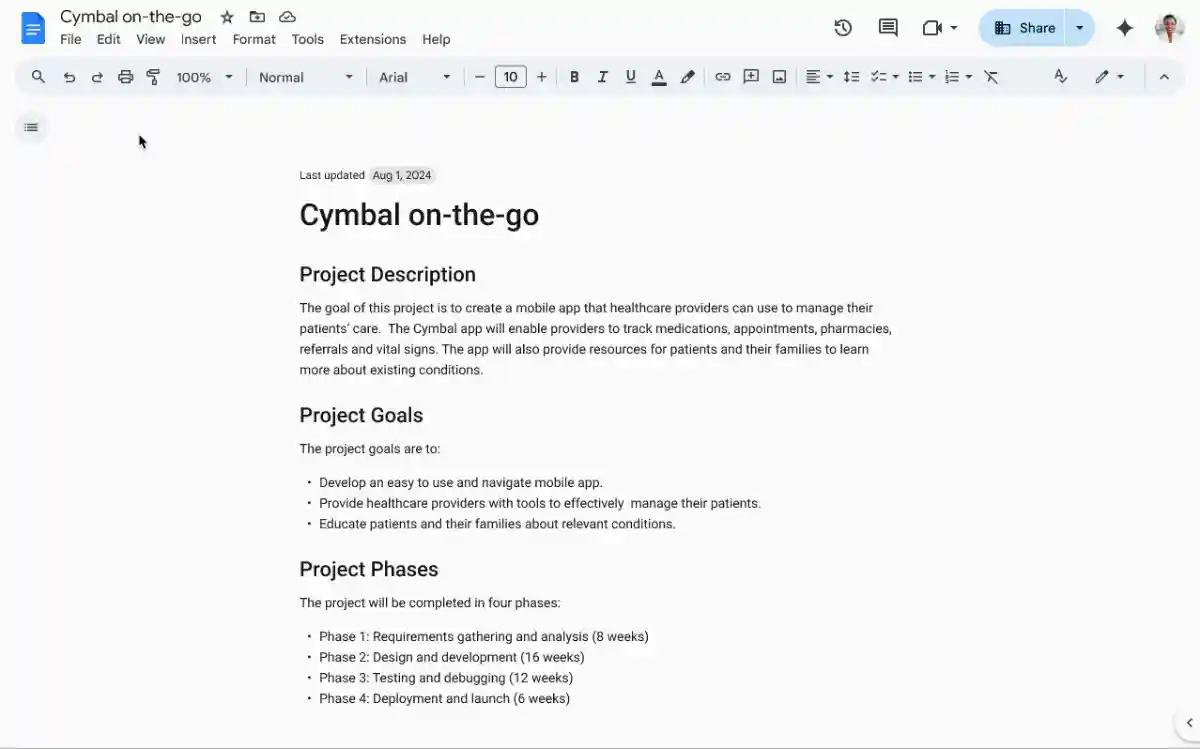Insert link using the chain icon

(x=722, y=77)
